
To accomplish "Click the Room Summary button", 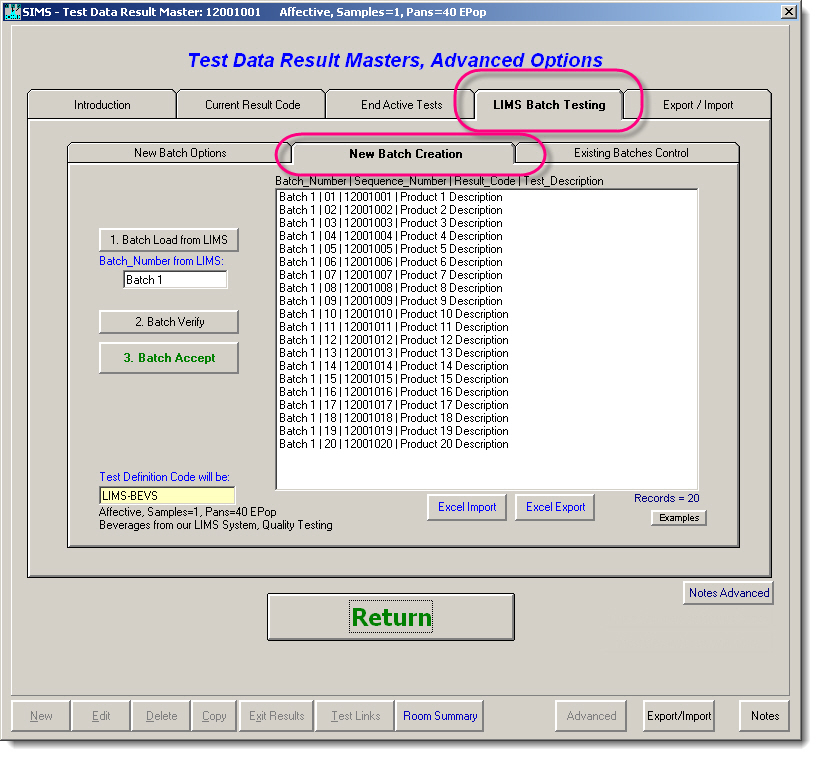I will pos(438,716).
